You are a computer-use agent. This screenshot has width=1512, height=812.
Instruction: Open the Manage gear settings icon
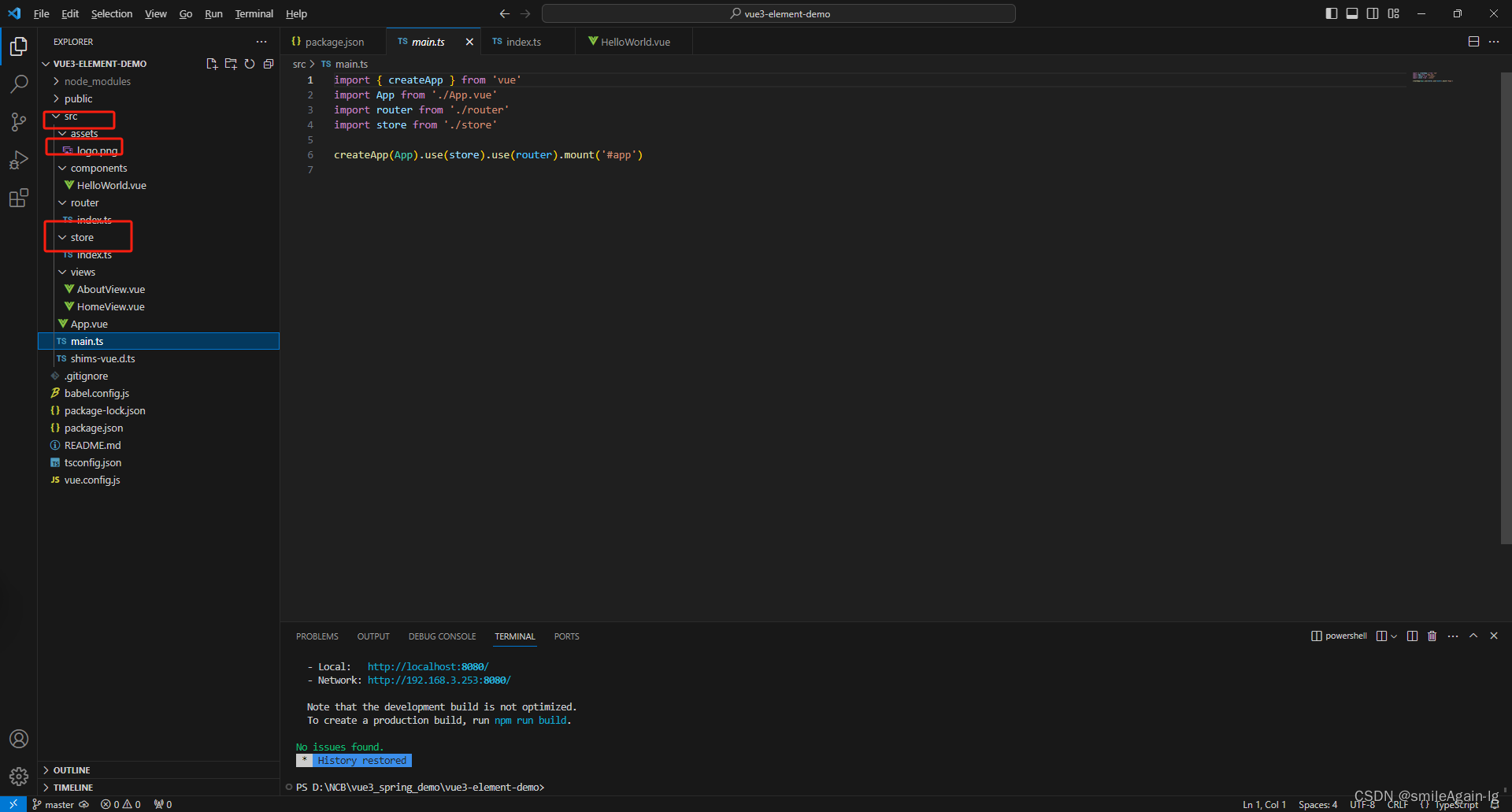point(19,777)
